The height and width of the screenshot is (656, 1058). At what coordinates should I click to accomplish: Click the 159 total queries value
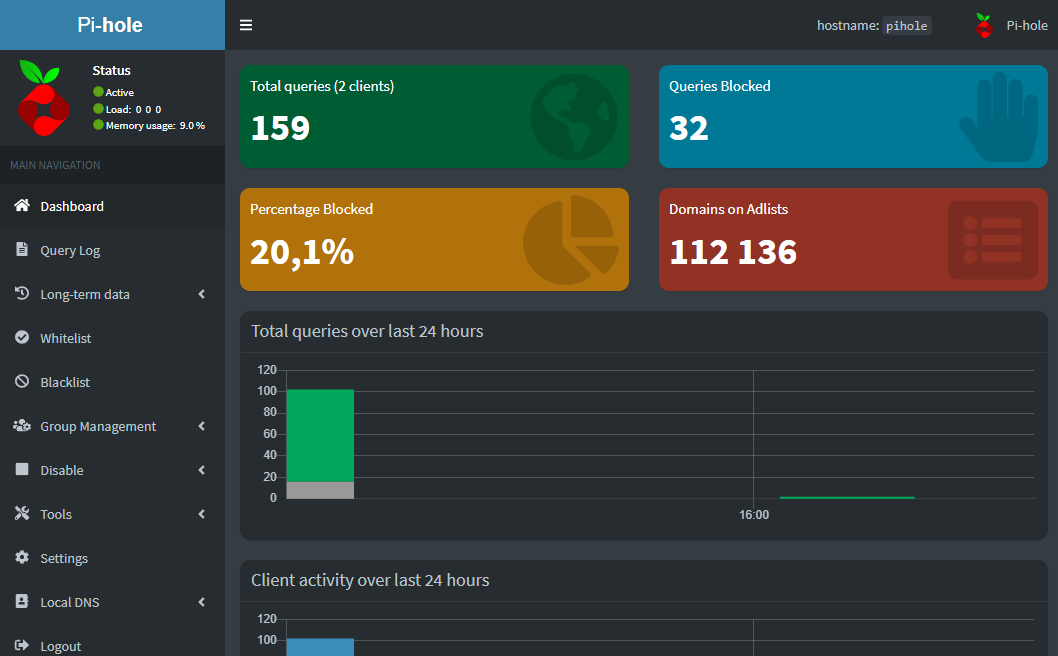click(x=280, y=128)
